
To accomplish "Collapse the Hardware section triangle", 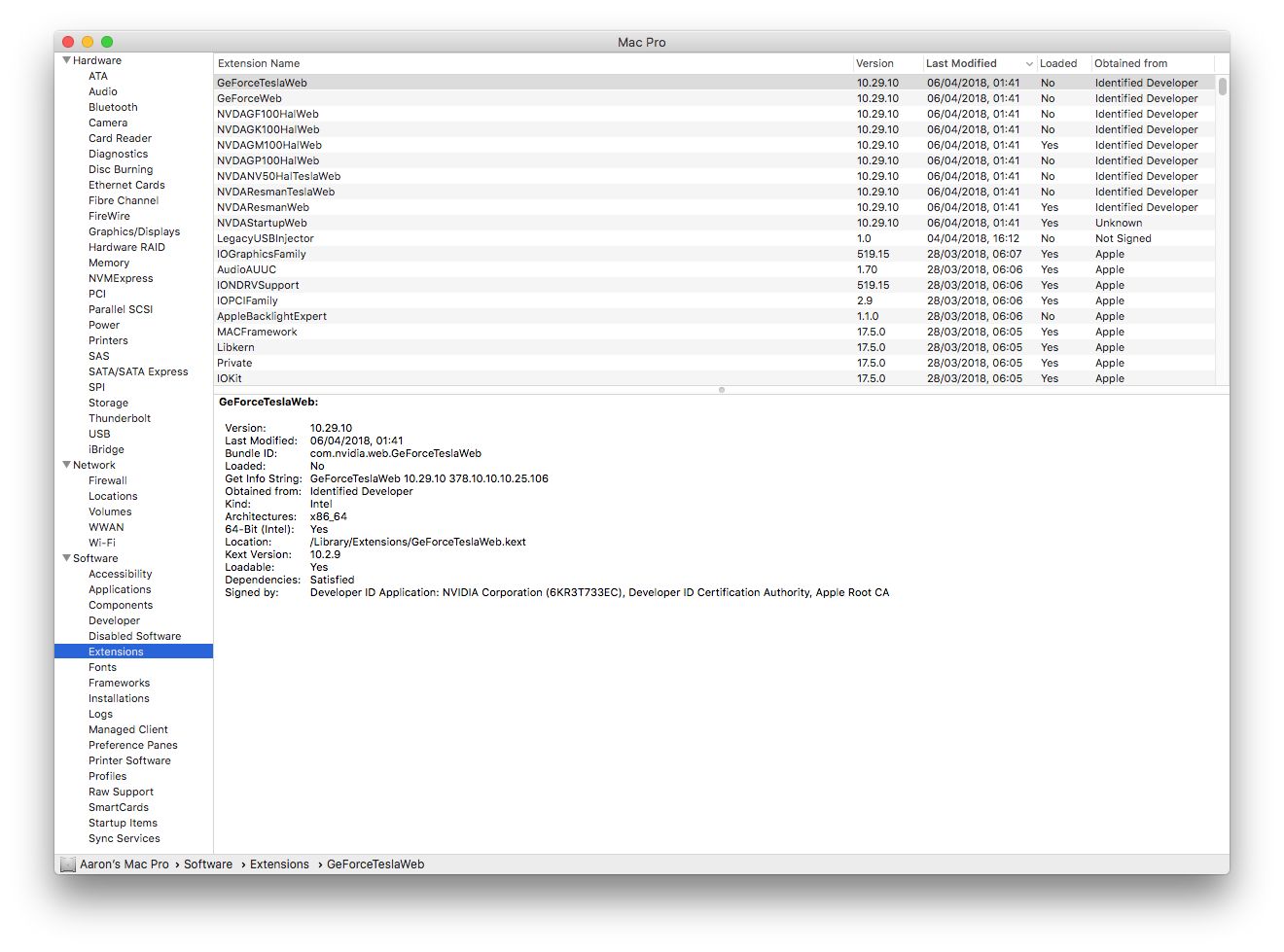I will pos(66,60).
